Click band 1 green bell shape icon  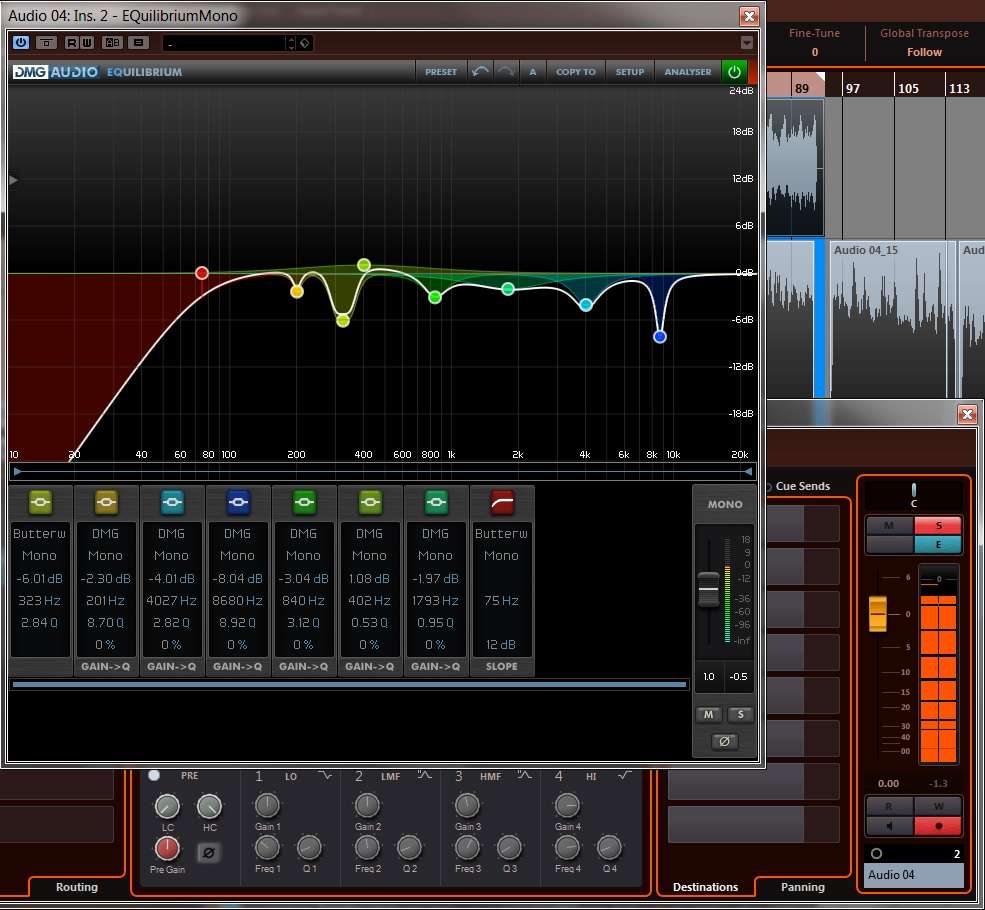click(40, 502)
